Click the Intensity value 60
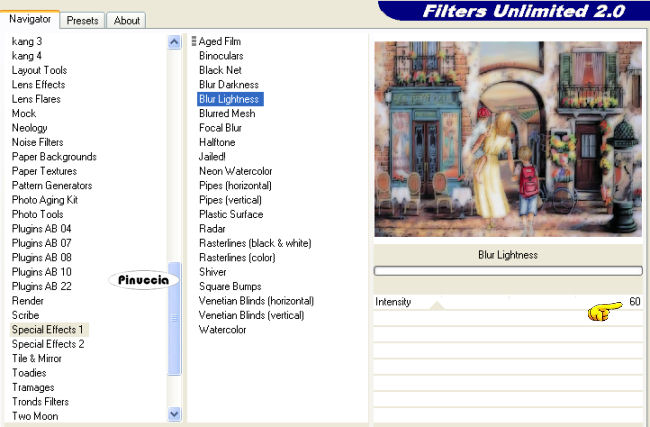 coord(635,301)
